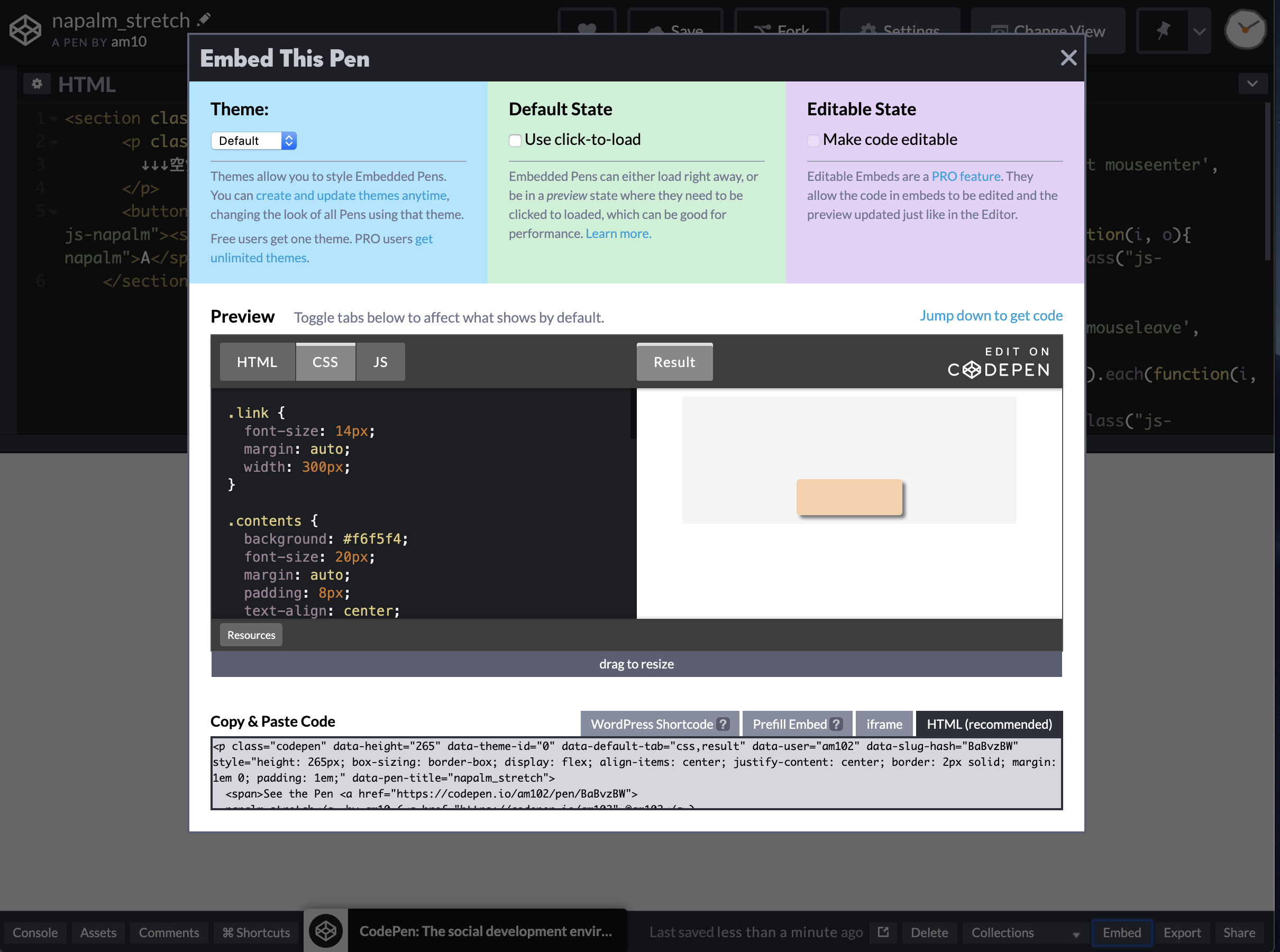Click the peach button in Result preview
This screenshot has height=952, width=1280.
click(849, 497)
